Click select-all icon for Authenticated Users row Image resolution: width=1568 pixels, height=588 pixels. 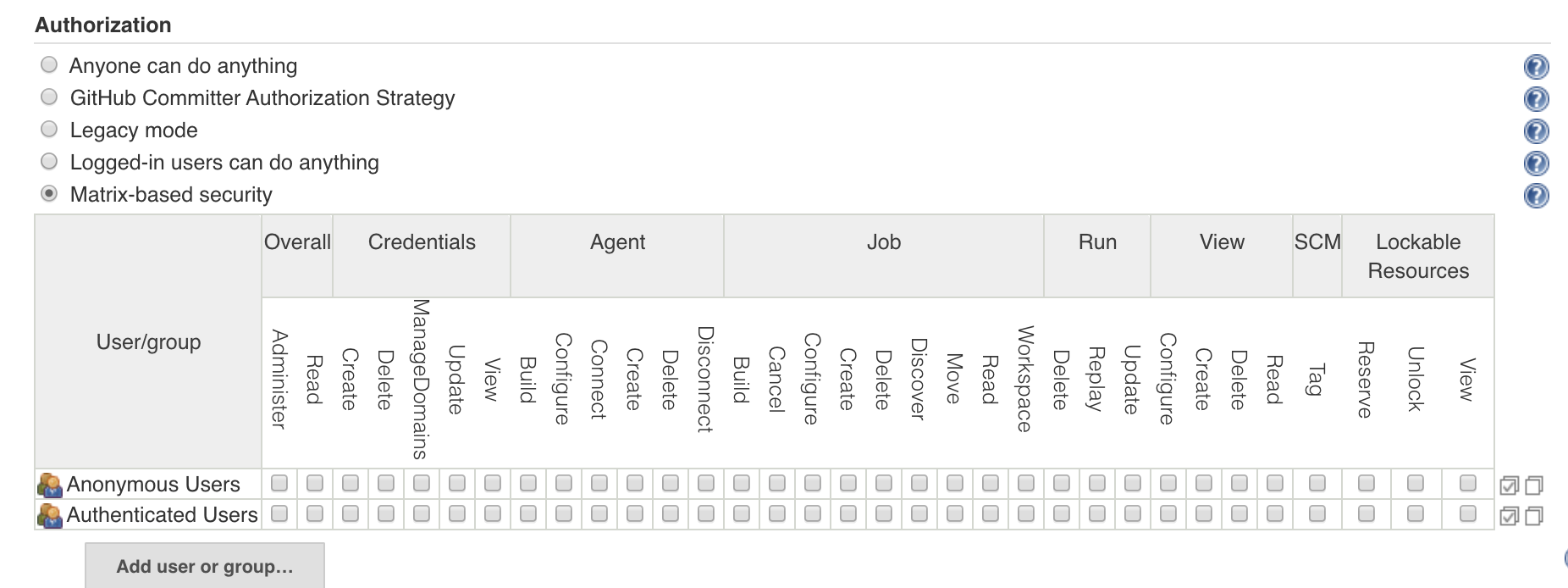coord(1509,516)
